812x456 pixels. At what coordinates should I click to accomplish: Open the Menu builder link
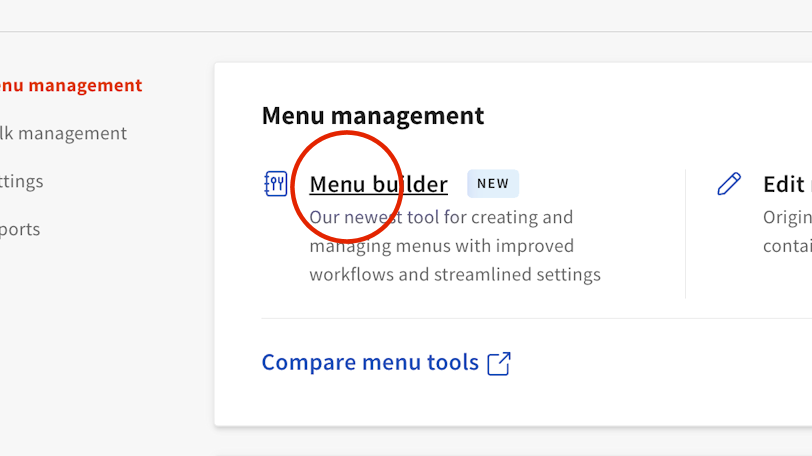(378, 184)
